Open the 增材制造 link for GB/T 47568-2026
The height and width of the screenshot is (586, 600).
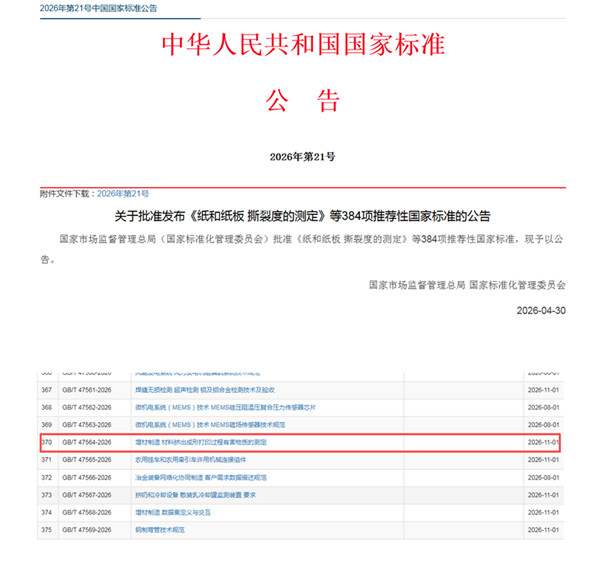(x=173, y=513)
